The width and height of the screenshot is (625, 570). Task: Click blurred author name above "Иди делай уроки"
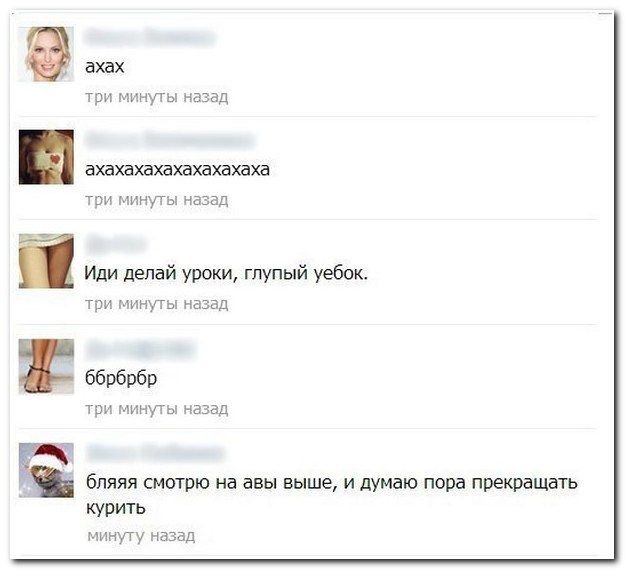click(116, 244)
